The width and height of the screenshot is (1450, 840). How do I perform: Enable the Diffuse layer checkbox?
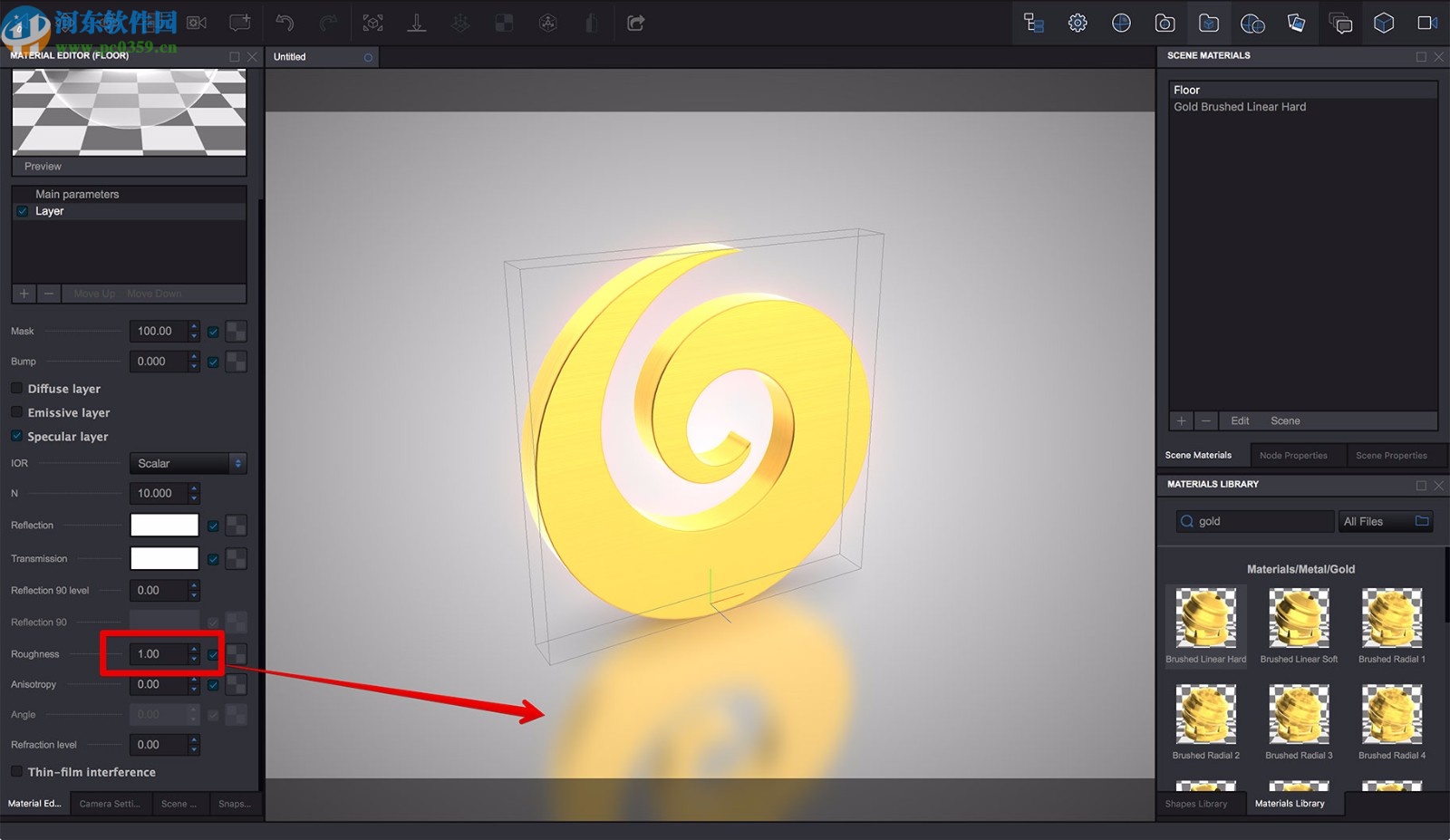(16, 388)
